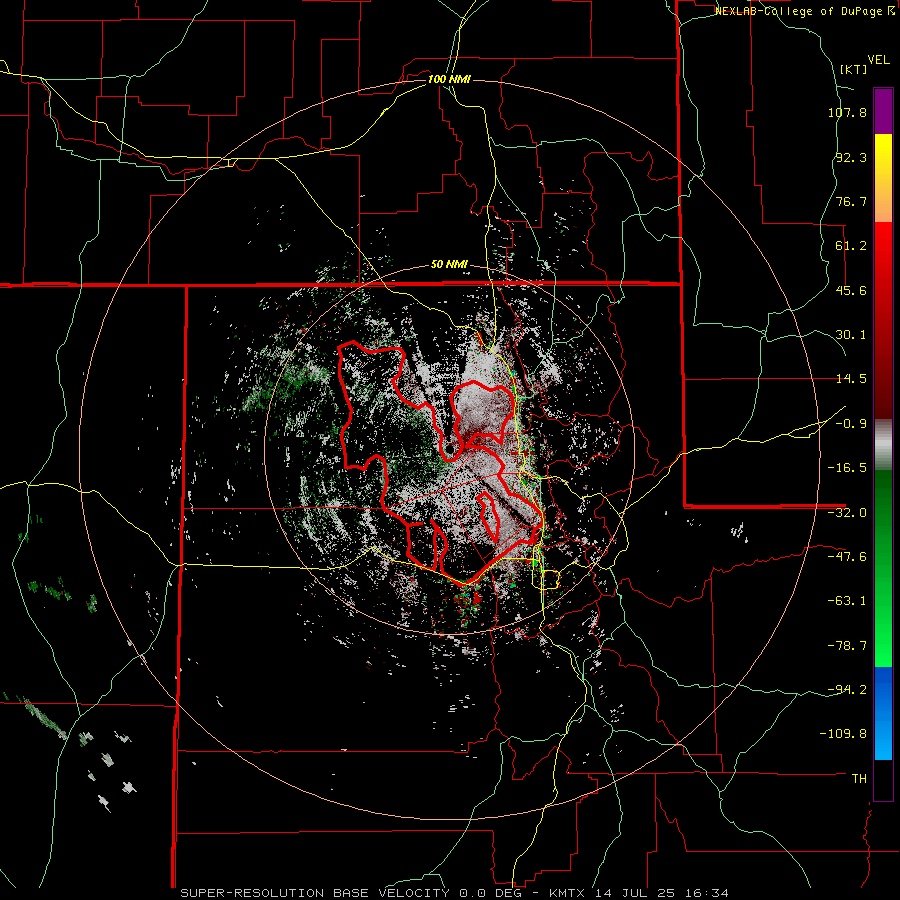Click the [KT] units label
This screenshot has height=900, width=900.
(854, 69)
